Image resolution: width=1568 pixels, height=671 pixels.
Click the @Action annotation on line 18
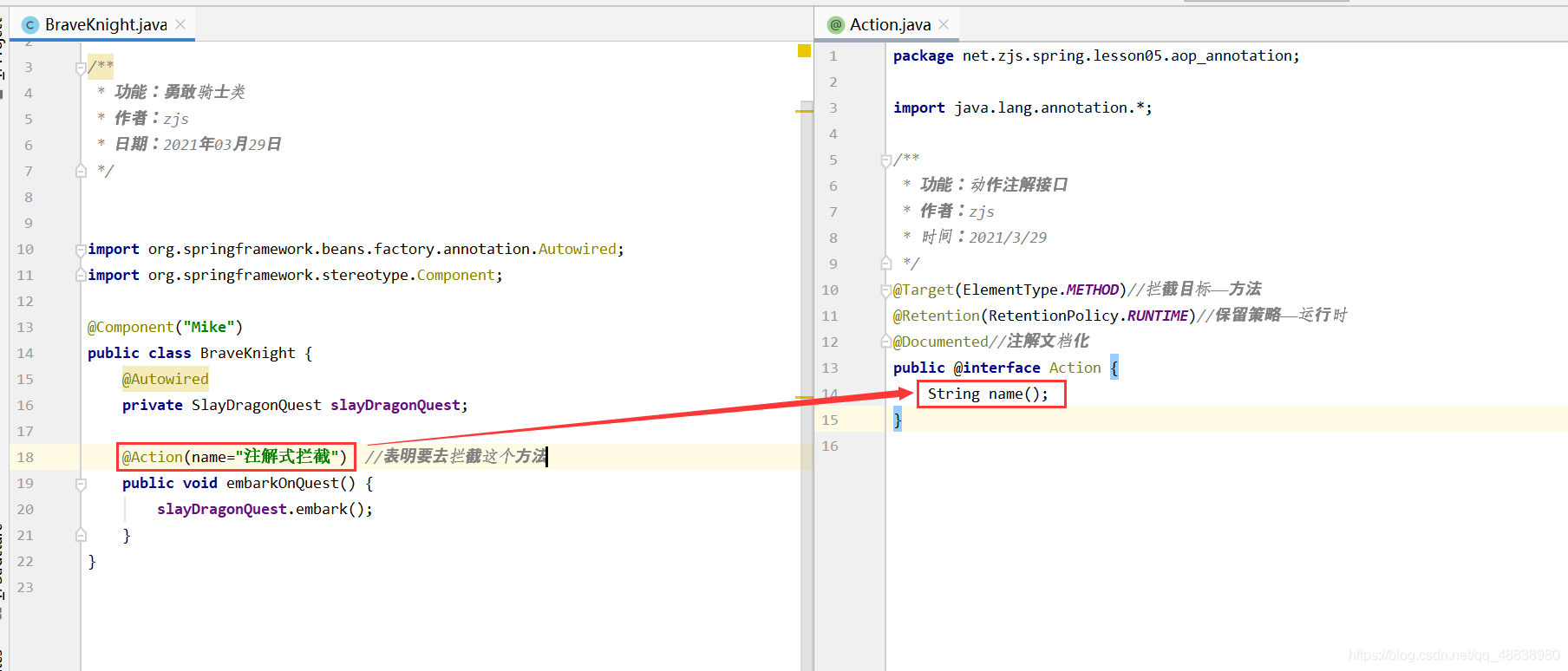(x=235, y=457)
